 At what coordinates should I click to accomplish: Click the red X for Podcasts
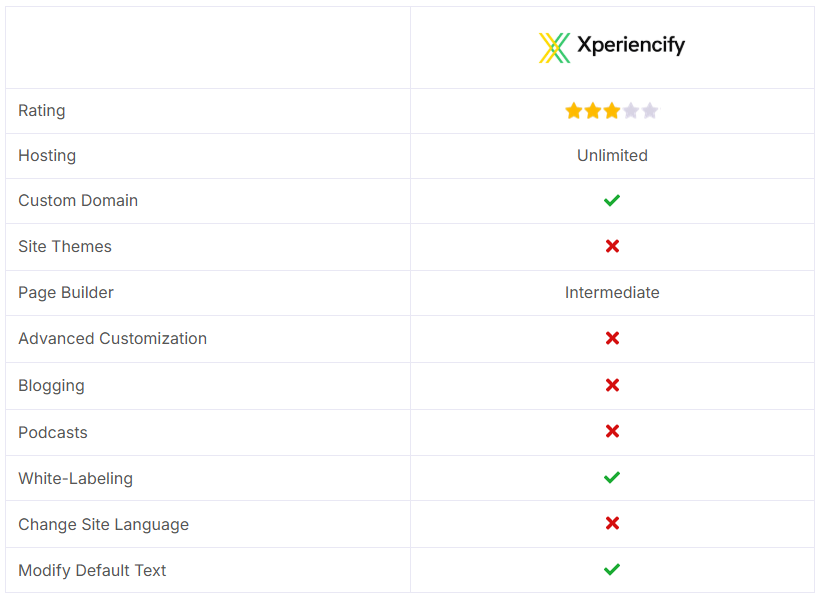click(612, 431)
